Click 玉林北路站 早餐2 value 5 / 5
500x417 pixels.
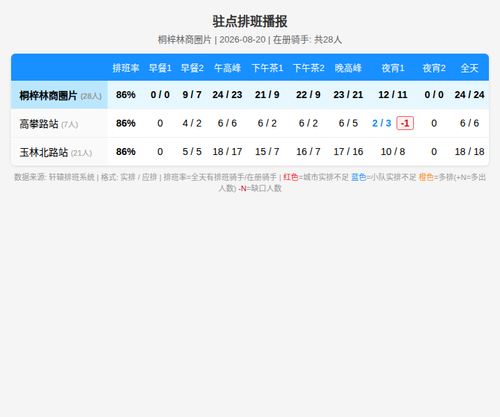(x=192, y=152)
